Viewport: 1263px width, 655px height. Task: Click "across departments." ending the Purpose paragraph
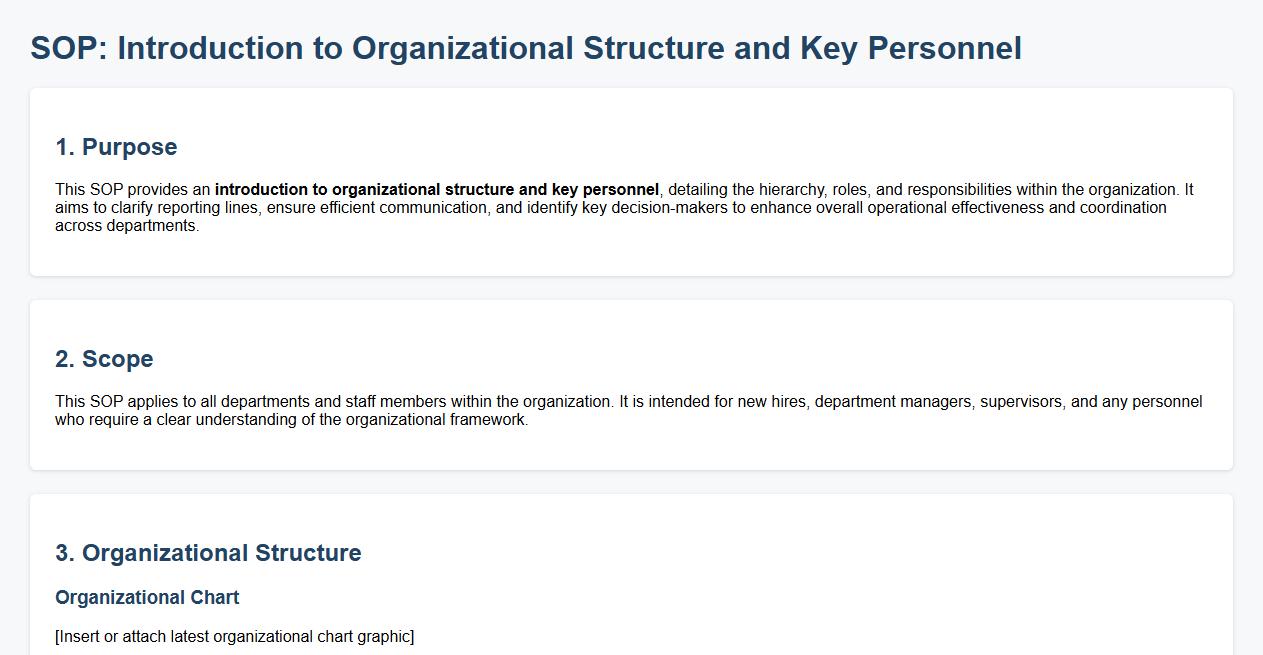(127, 226)
